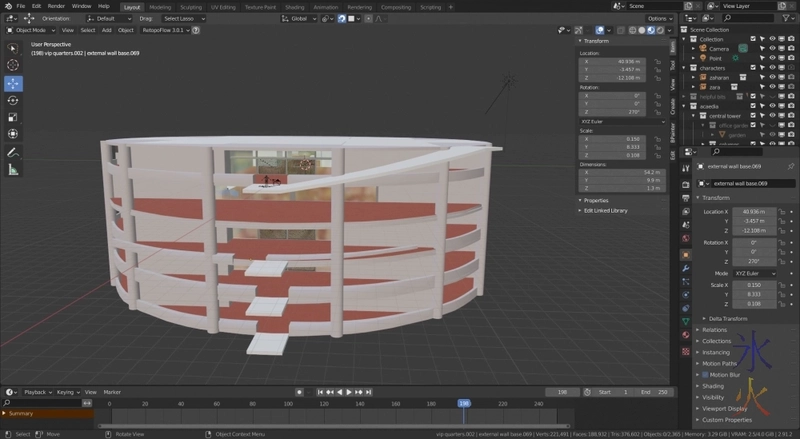Expand the Delta Transform panel
This screenshot has height=439, width=800.
[x=727, y=318]
